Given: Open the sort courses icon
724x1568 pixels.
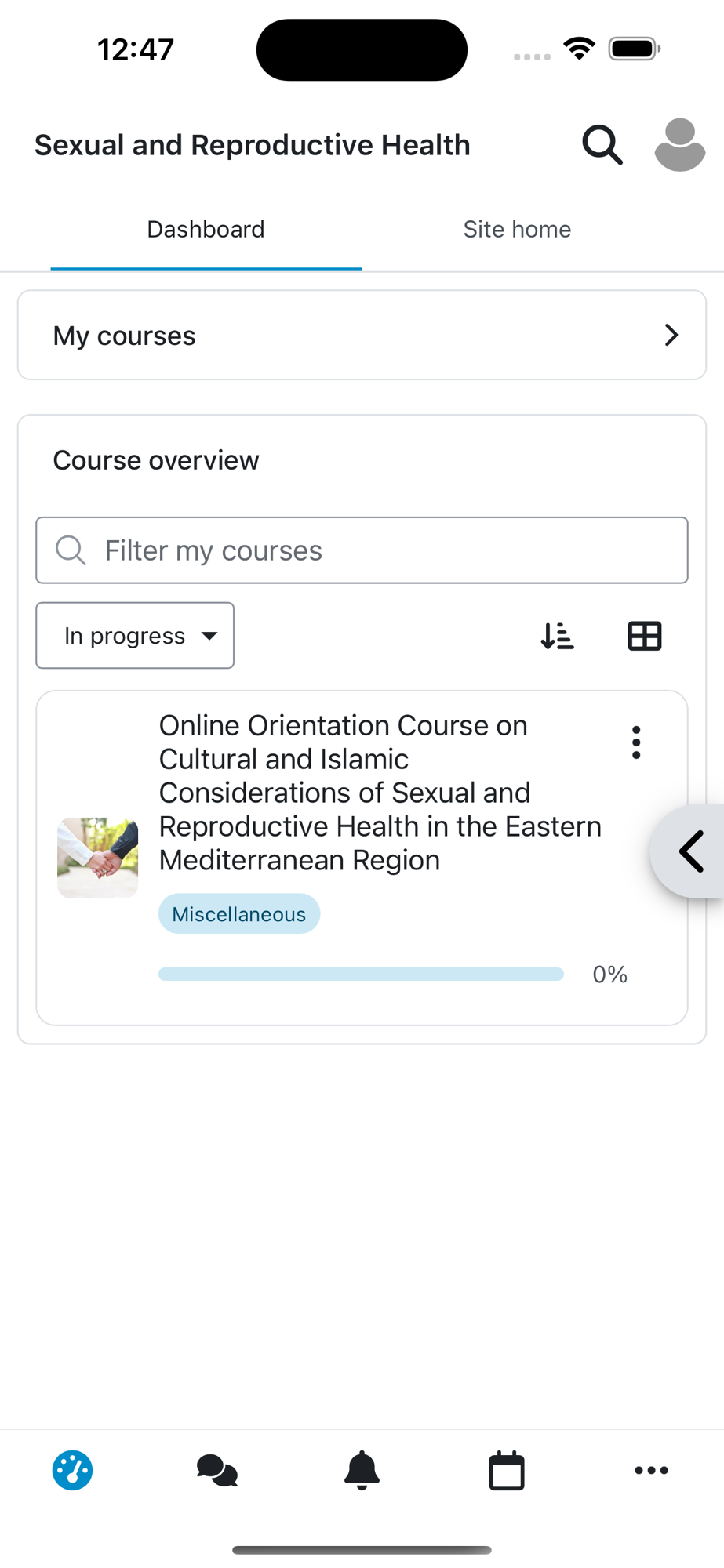Looking at the screenshot, I should click(x=558, y=636).
